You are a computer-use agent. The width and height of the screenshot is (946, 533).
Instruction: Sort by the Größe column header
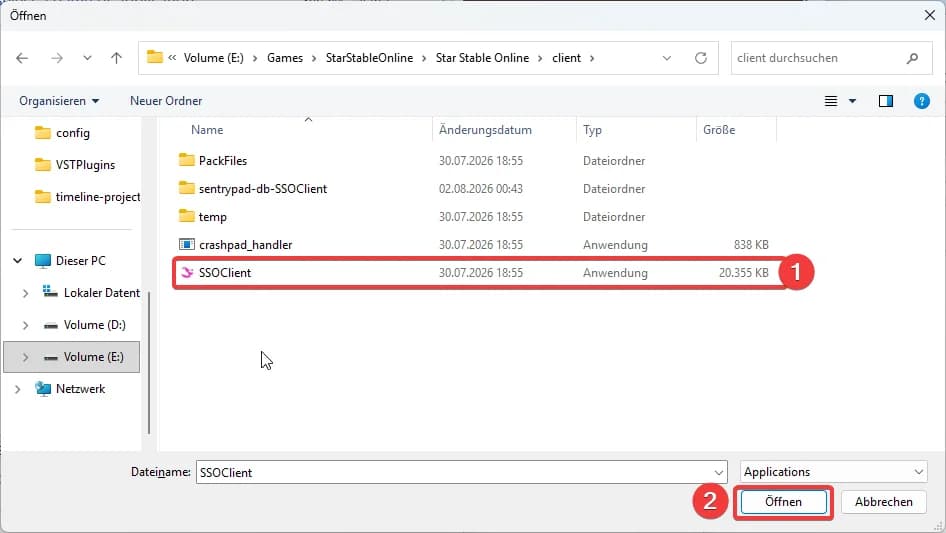click(719, 130)
